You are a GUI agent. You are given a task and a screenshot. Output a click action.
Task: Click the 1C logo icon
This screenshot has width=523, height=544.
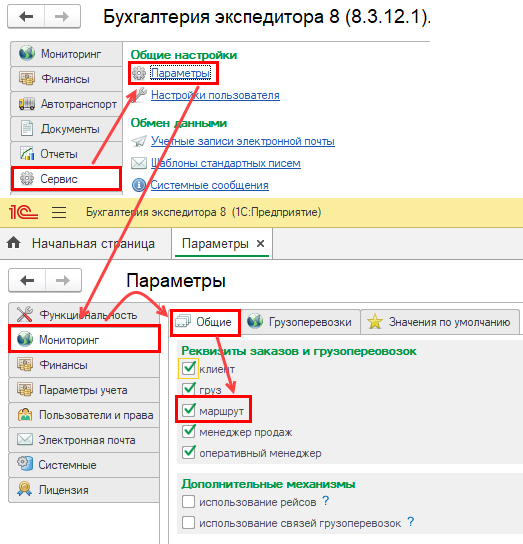click(23, 212)
